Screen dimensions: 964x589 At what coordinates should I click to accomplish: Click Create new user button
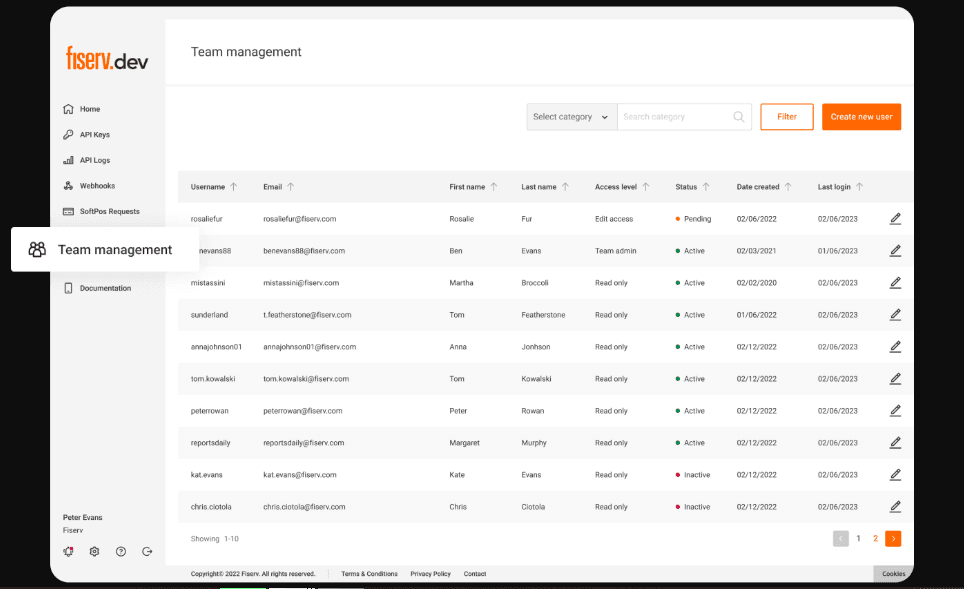click(861, 117)
